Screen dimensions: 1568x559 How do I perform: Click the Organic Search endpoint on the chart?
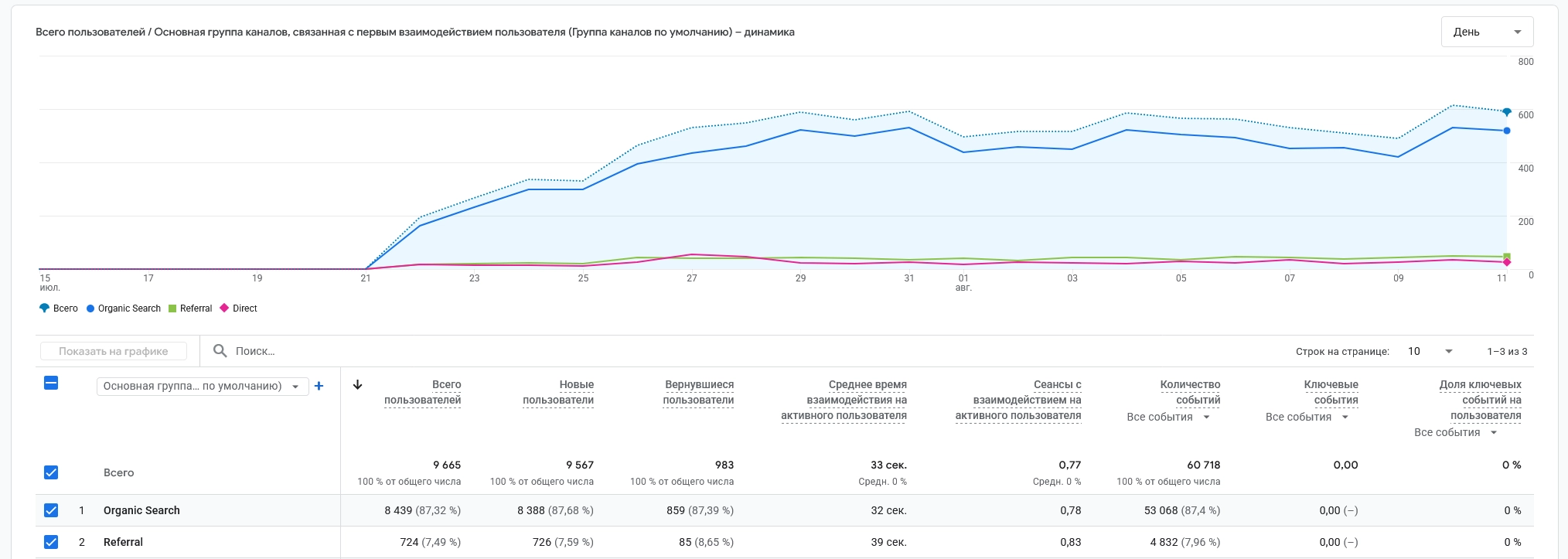pos(1506,131)
